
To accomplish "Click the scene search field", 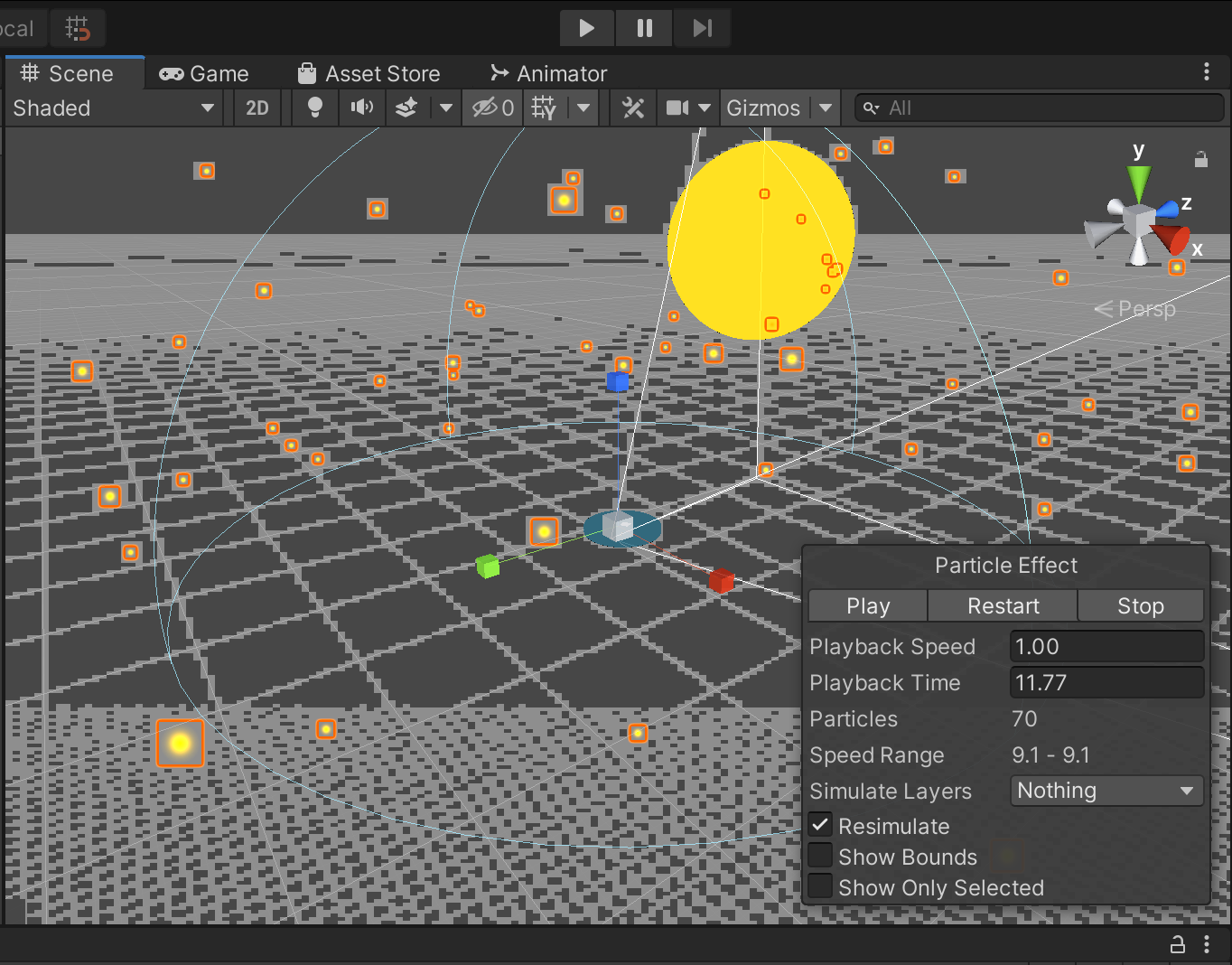I will 1039,108.
